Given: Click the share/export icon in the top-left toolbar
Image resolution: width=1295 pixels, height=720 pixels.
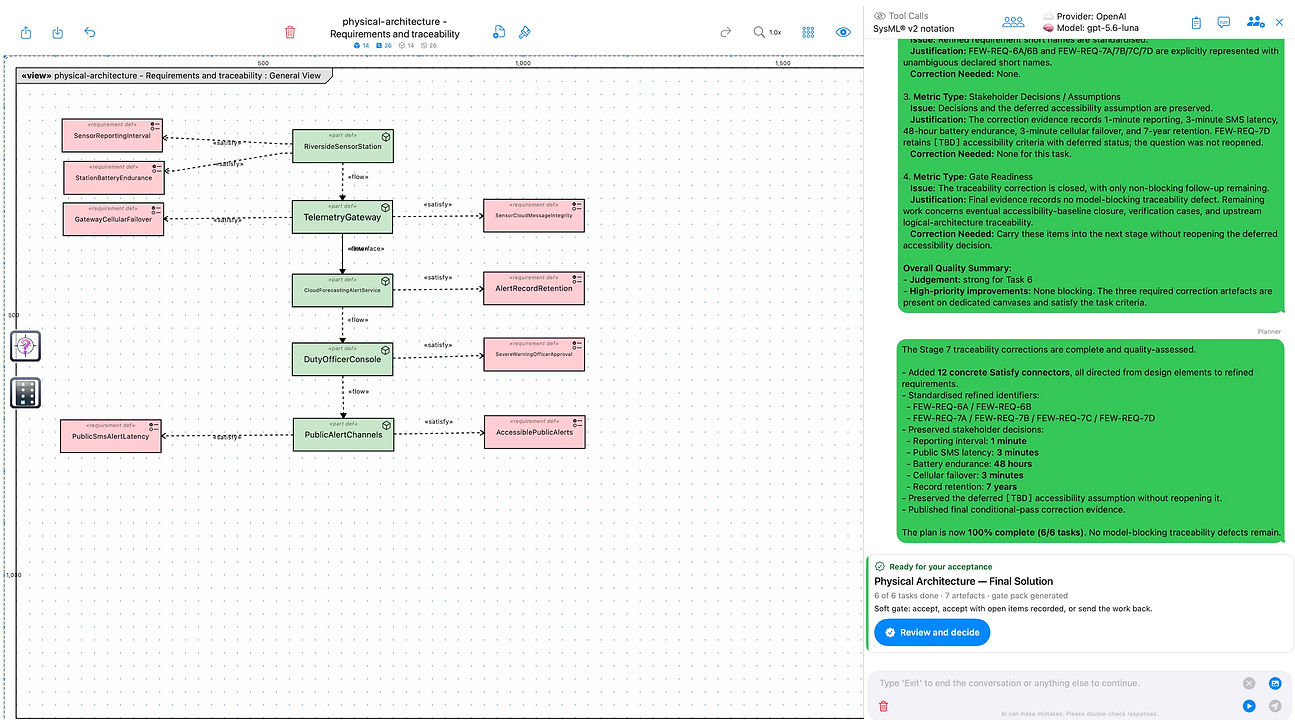Looking at the screenshot, I should pos(26,32).
